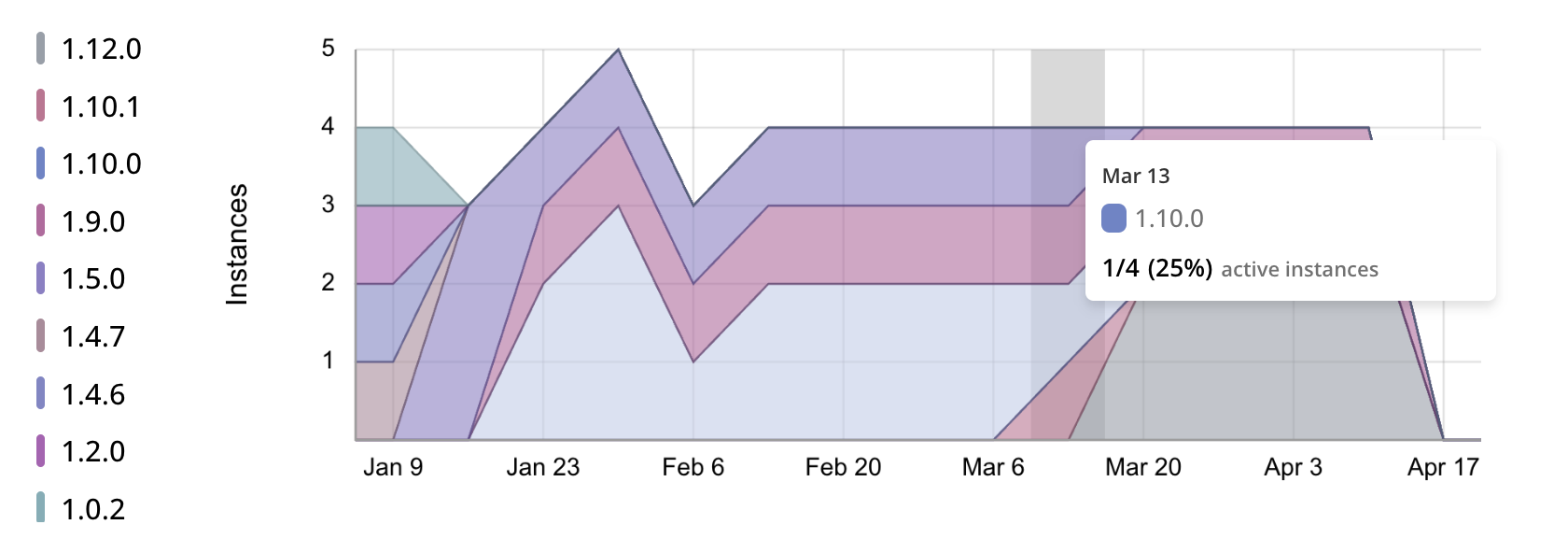Image resolution: width=1568 pixels, height=553 pixels.
Task: Click the Mar 6 axis label
Action: click(x=993, y=467)
